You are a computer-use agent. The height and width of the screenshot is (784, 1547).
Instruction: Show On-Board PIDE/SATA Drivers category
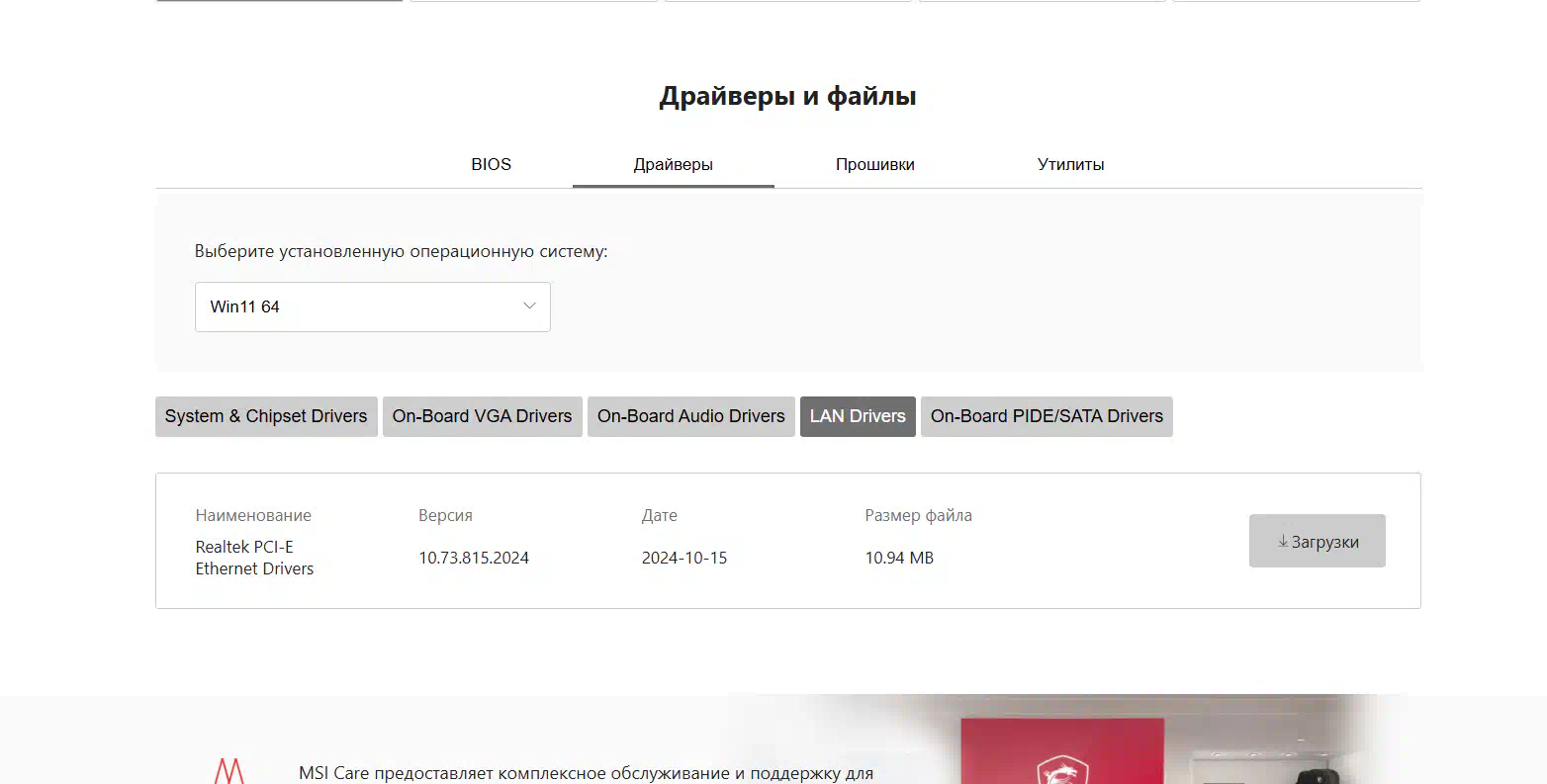click(x=1046, y=416)
